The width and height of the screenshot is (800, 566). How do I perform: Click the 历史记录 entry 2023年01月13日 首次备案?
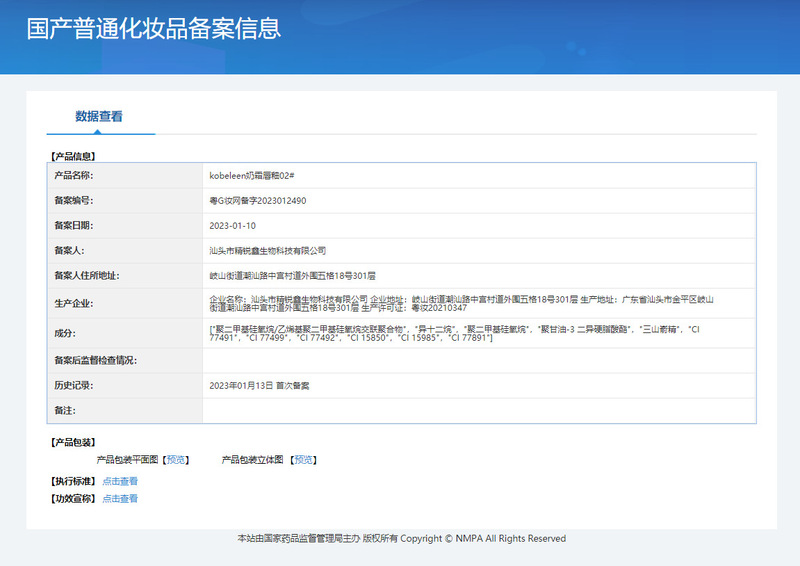point(259,385)
